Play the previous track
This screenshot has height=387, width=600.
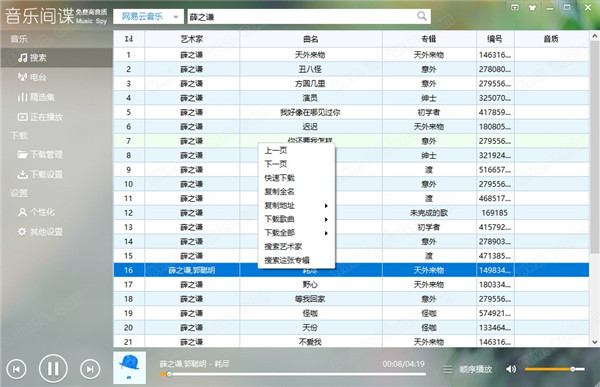pyautogui.click(x=16, y=369)
